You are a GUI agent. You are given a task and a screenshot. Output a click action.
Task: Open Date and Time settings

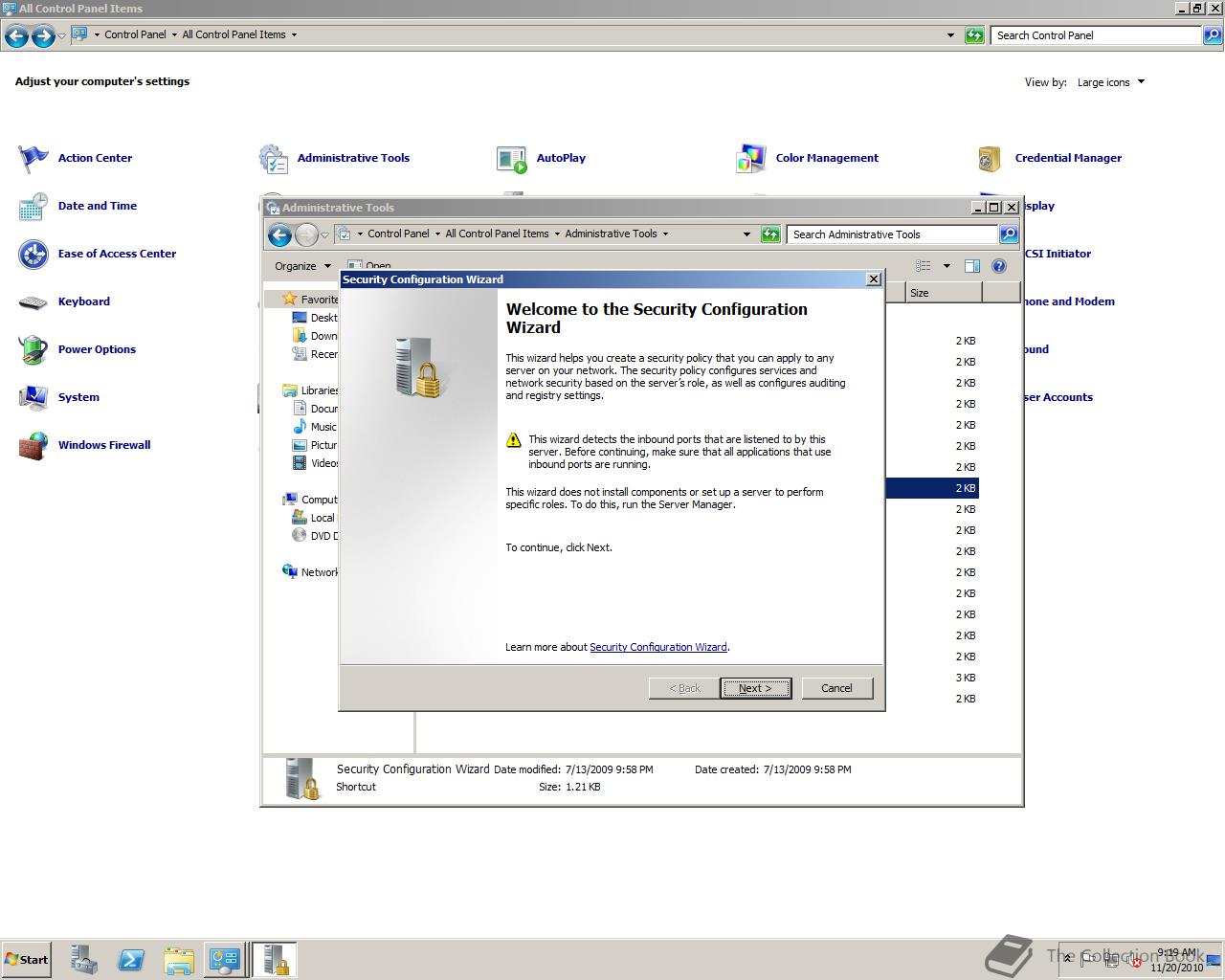(x=97, y=206)
